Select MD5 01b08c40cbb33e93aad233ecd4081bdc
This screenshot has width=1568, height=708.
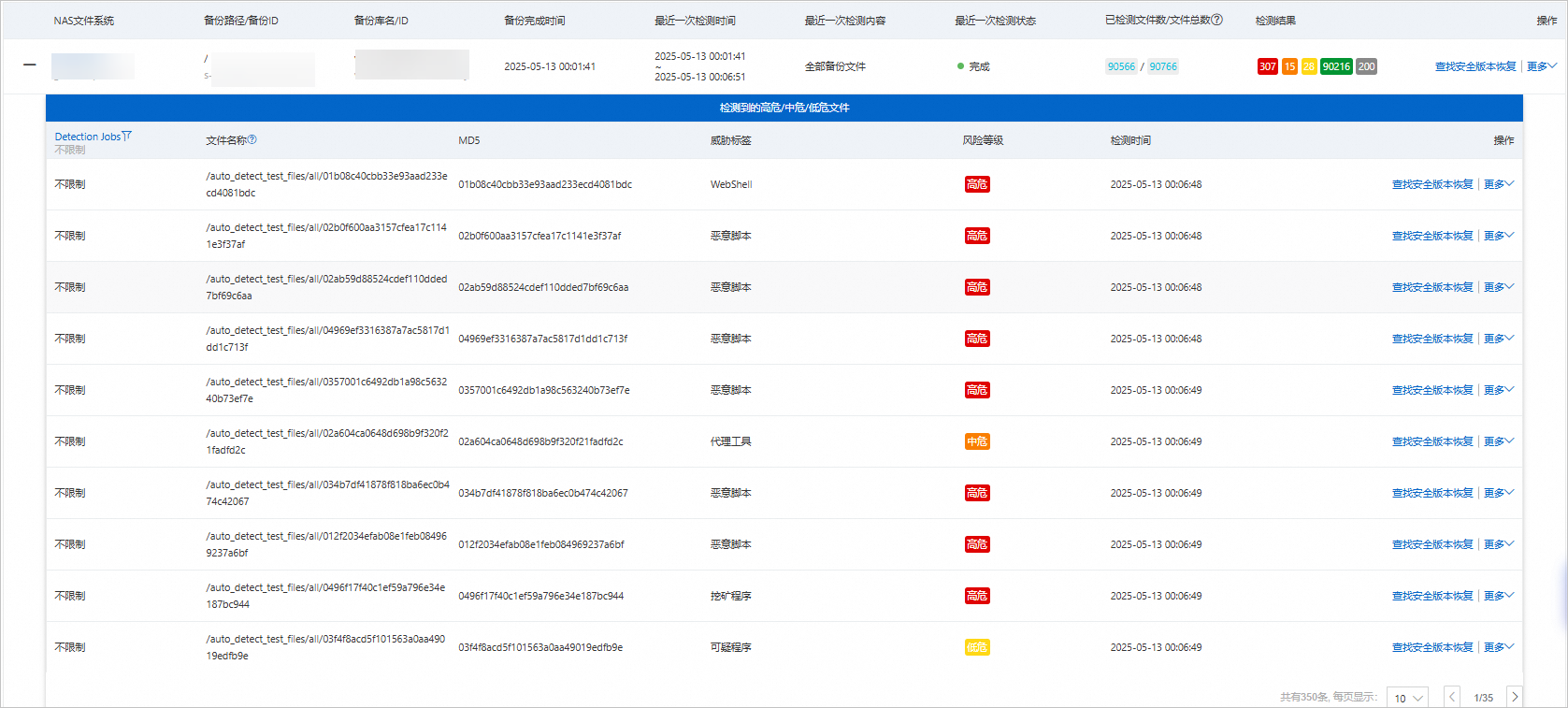pos(545,184)
